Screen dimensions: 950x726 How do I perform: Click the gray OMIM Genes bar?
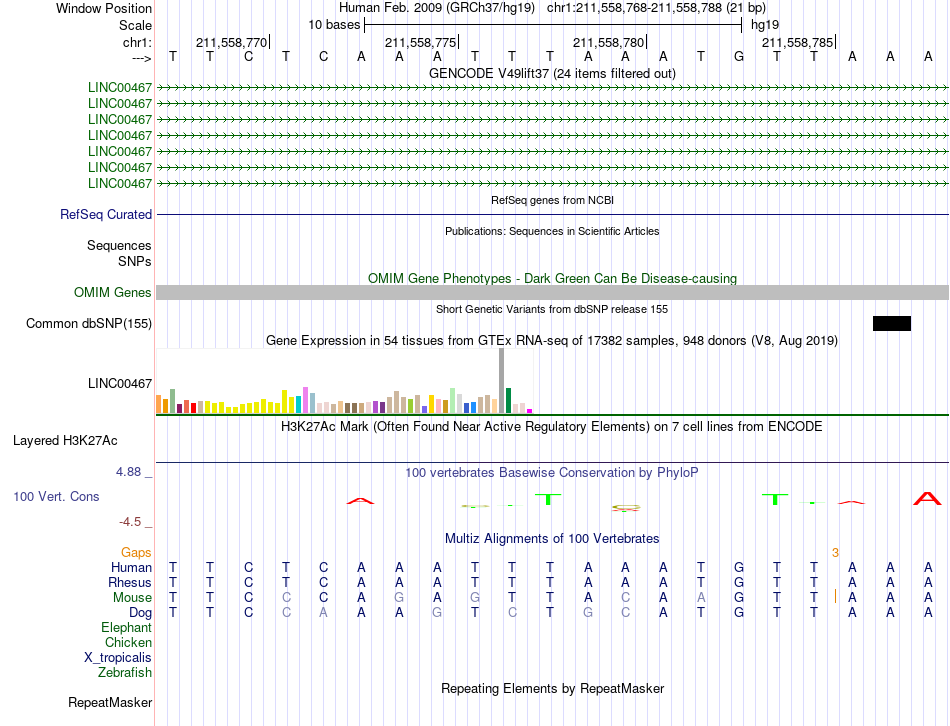point(553,293)
